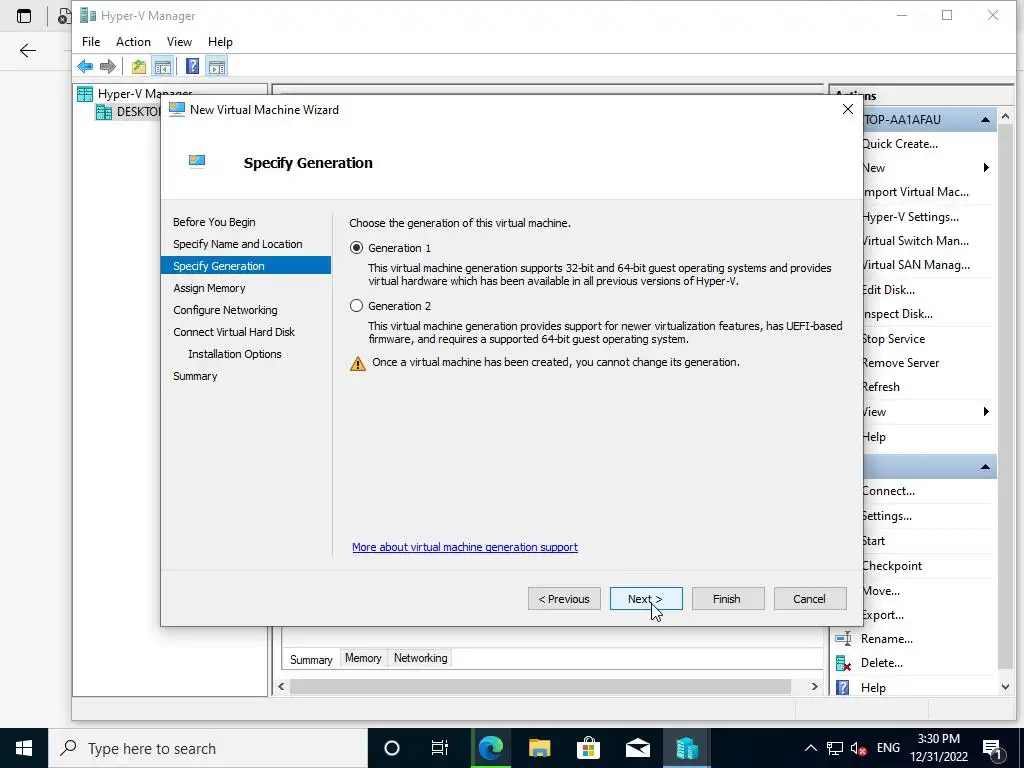Collapse the second actions section header
The image size is (1024, 768).
click(985, 467)
